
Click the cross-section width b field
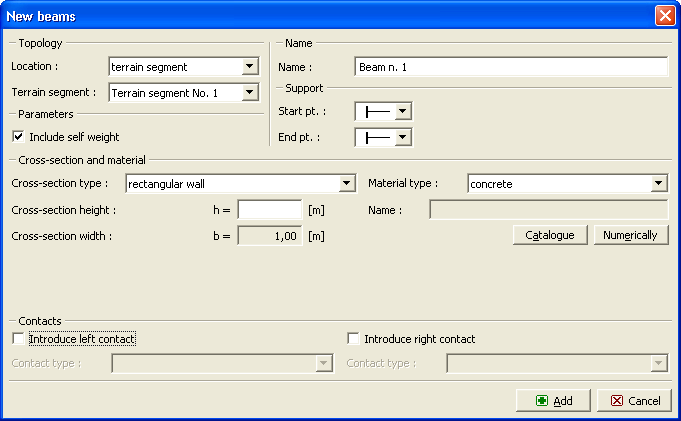tap(270, 236)
